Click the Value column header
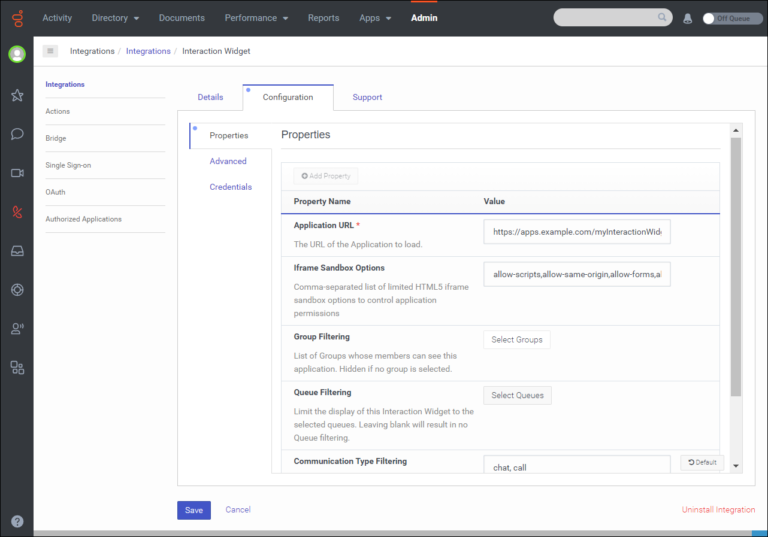This screenshot has width=768, height=537. 494,201
